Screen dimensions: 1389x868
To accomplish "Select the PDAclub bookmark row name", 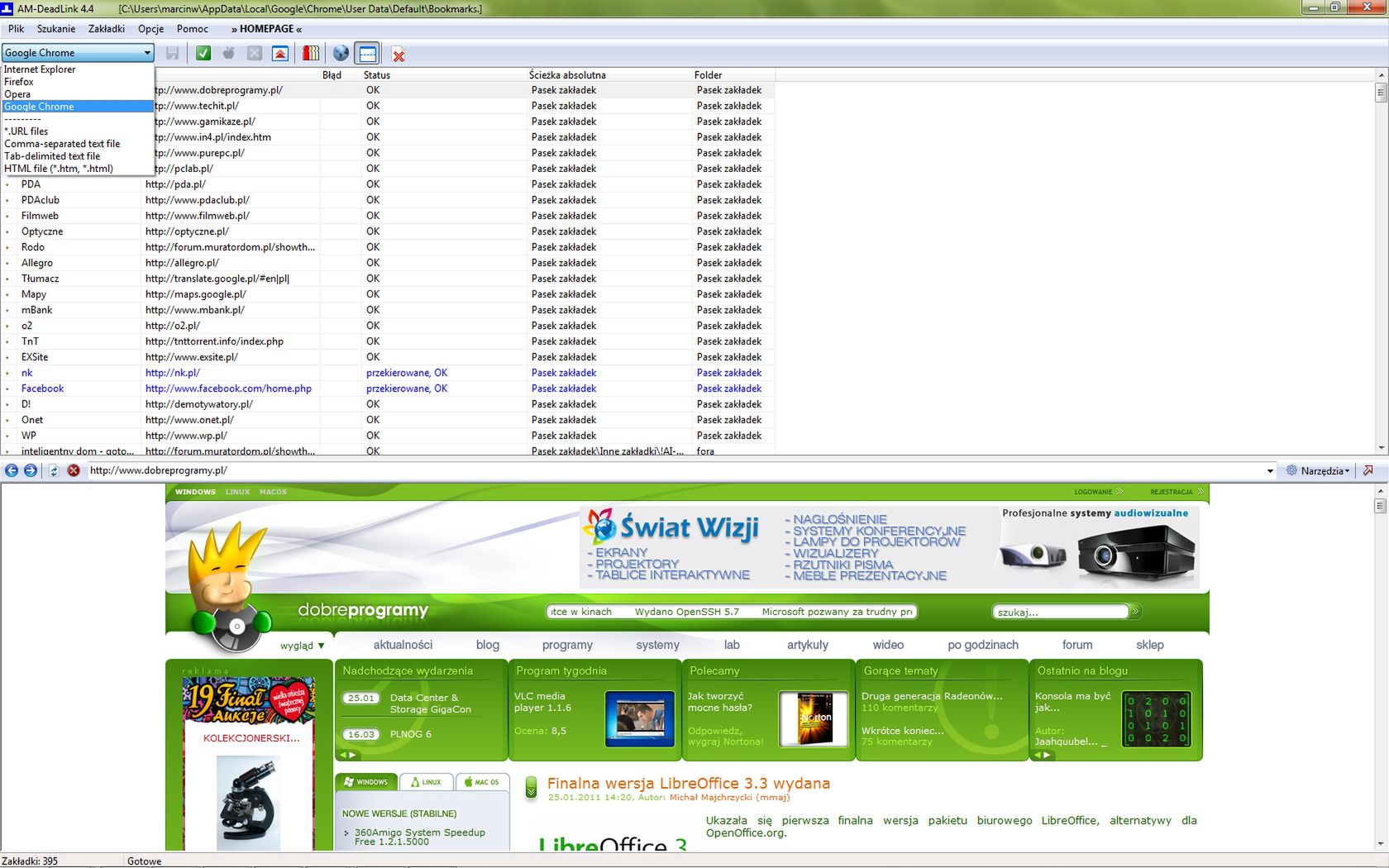I will [x=41, y=200].
